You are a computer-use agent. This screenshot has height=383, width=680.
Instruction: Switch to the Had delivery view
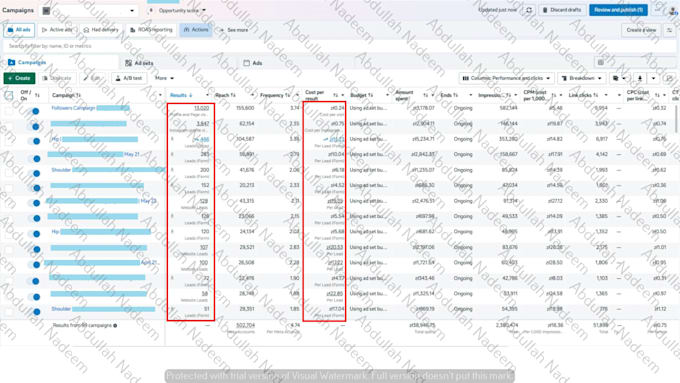pos(101,30)
